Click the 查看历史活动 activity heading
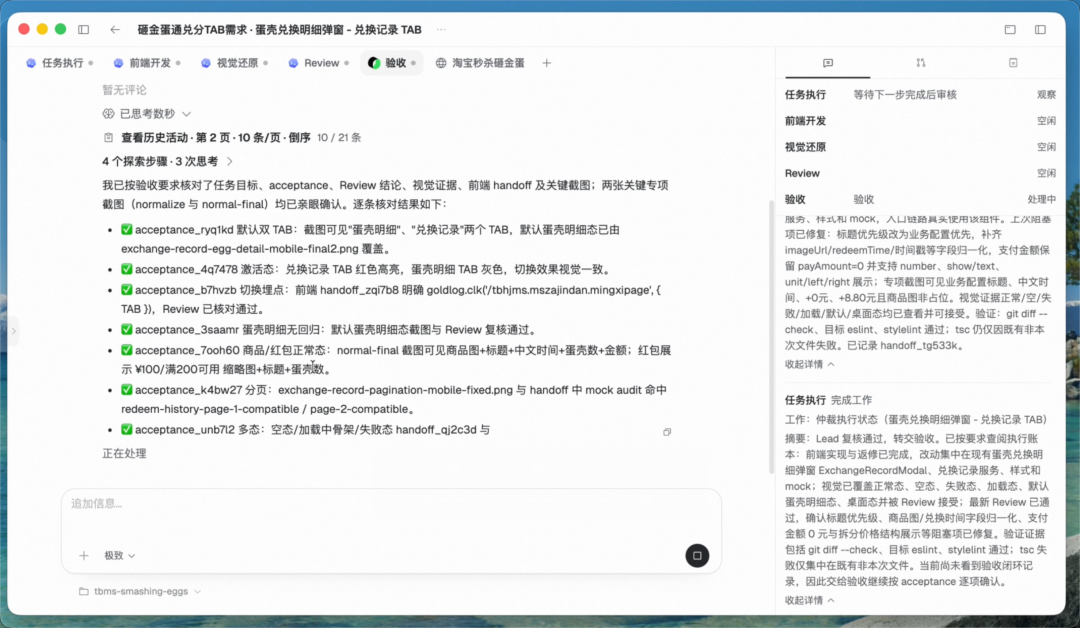Viewport: 1080px width, 628px height. pyautogui.click(x=216, y=138)
